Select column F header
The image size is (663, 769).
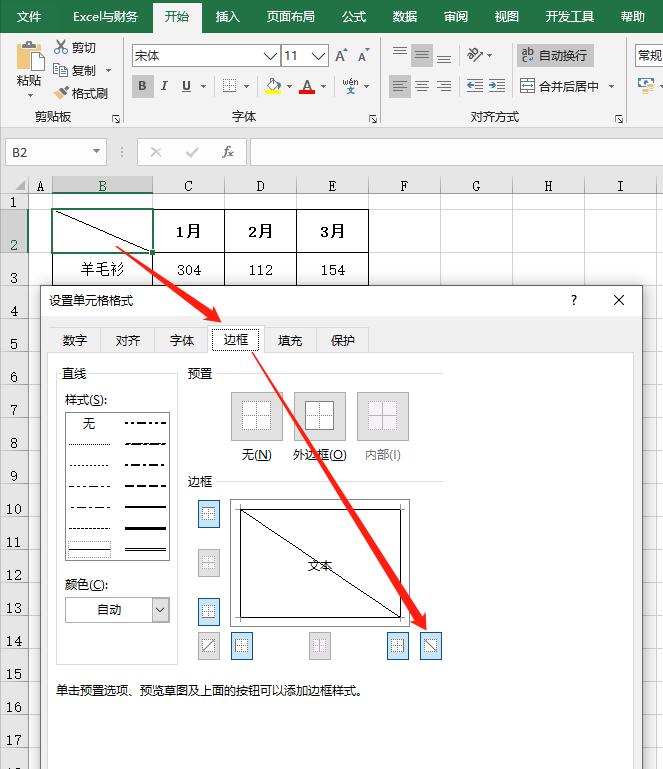[x=404, y=186]
